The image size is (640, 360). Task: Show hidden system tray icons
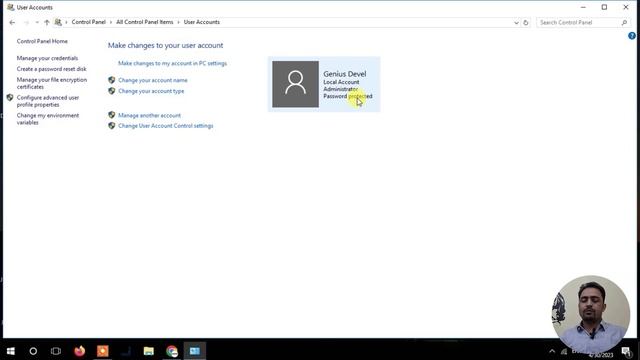pos(552,351)
